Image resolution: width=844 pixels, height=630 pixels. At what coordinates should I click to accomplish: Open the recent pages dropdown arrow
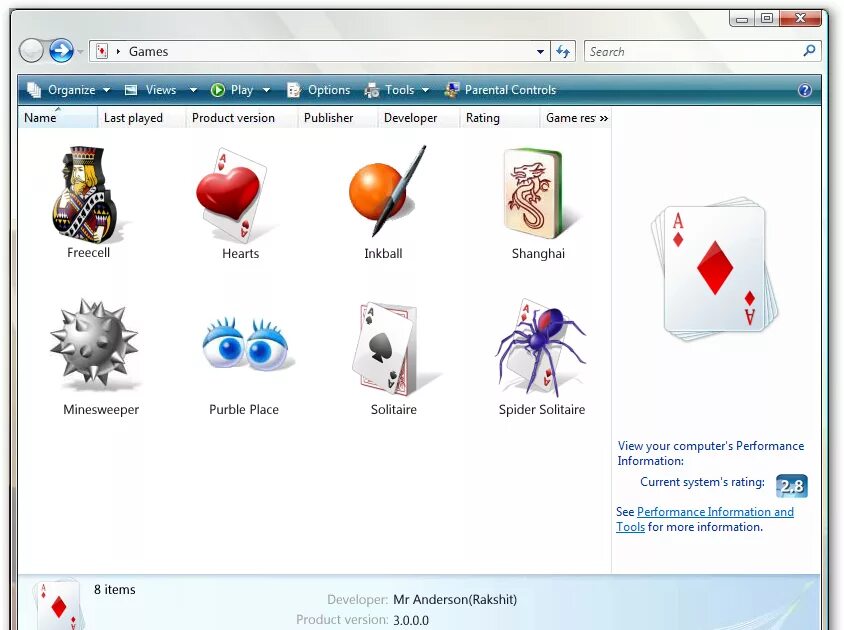[x=80, y=52]
